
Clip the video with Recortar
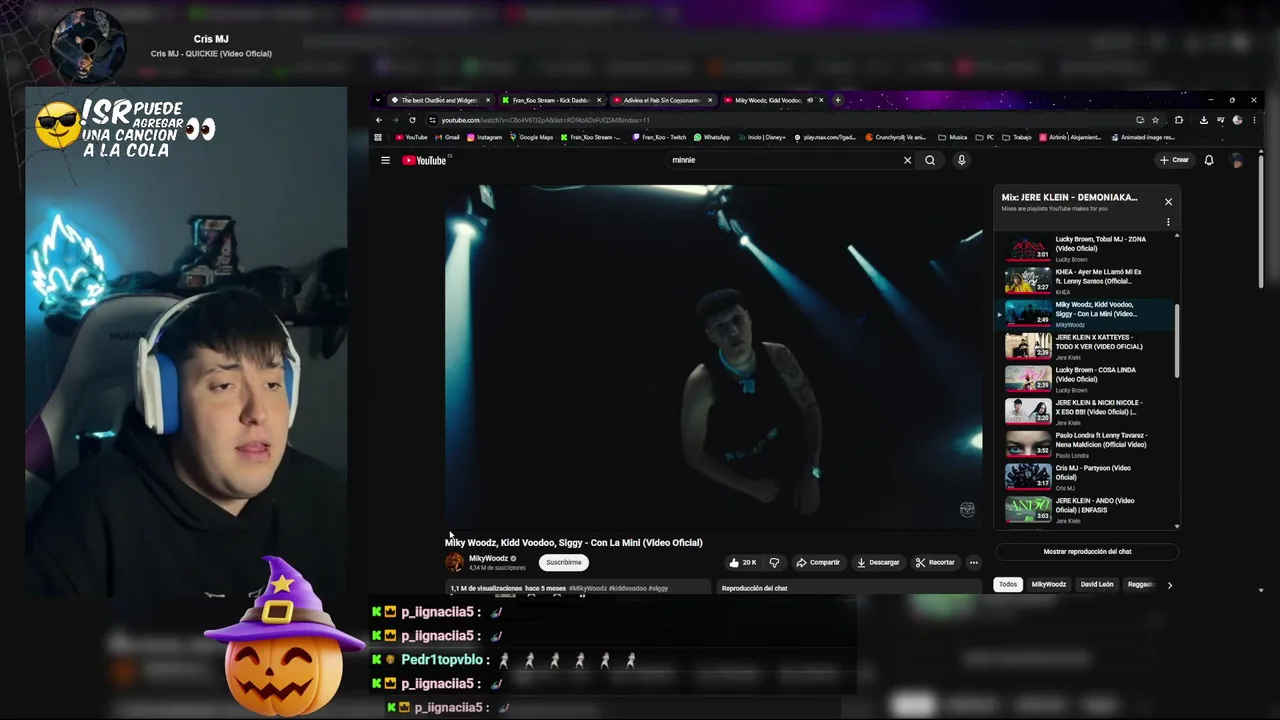coord(935,562)
